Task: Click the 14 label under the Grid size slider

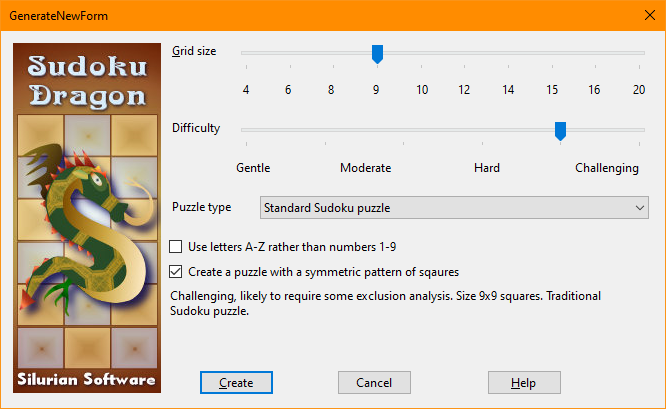Action: click(508, 90)
